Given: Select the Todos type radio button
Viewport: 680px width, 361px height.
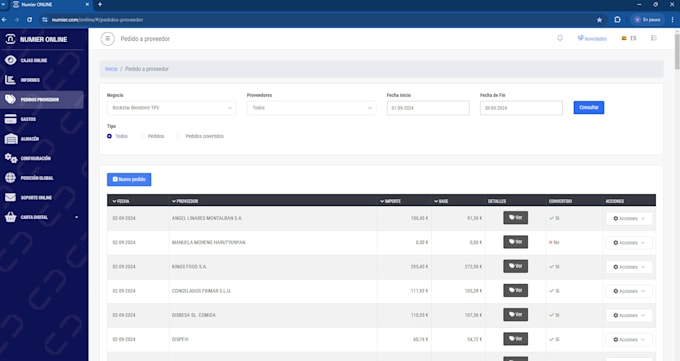Looking at the screenshot, I should (109, 136).
